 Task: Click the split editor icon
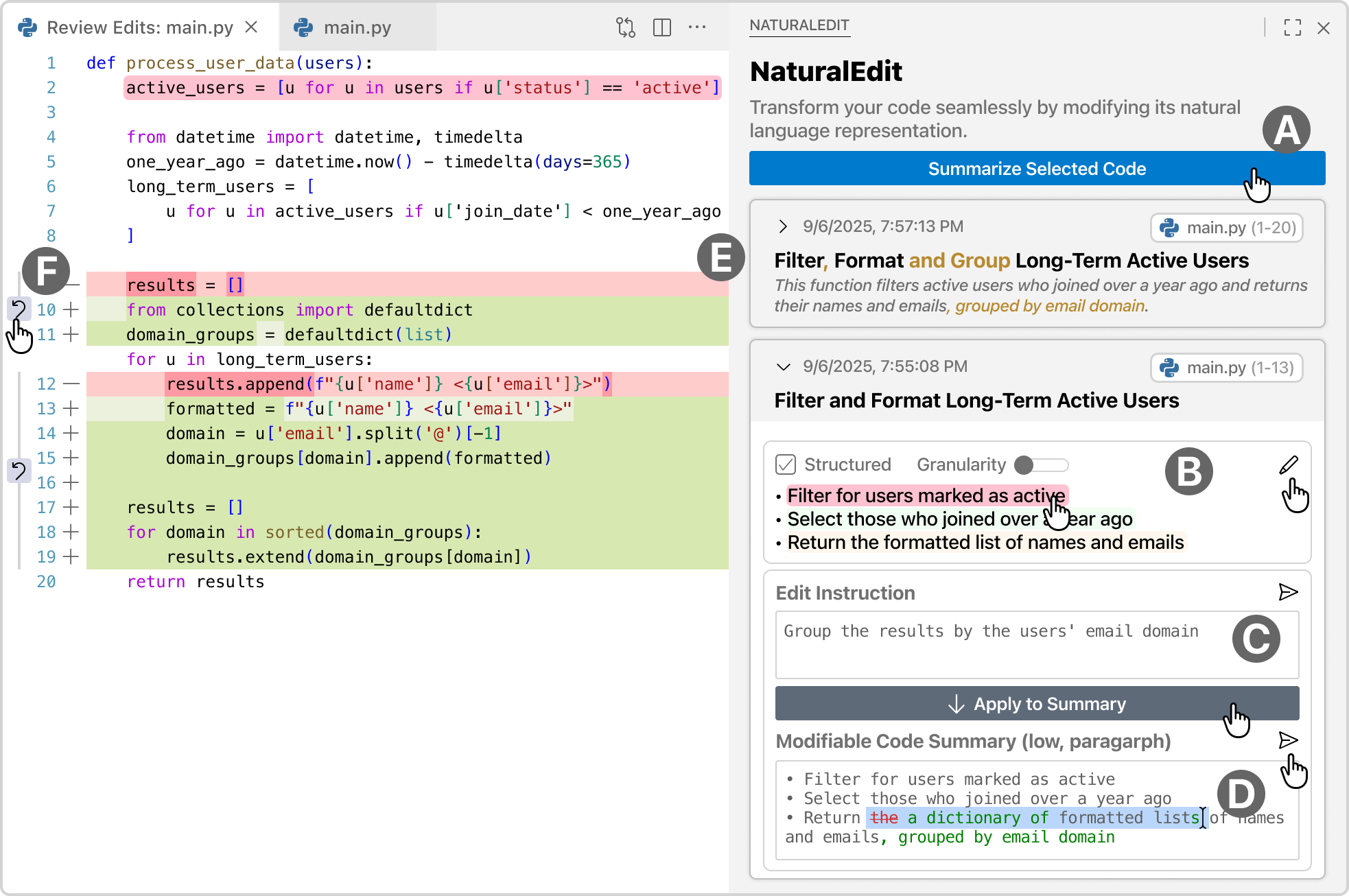click(x=662, y=27)
